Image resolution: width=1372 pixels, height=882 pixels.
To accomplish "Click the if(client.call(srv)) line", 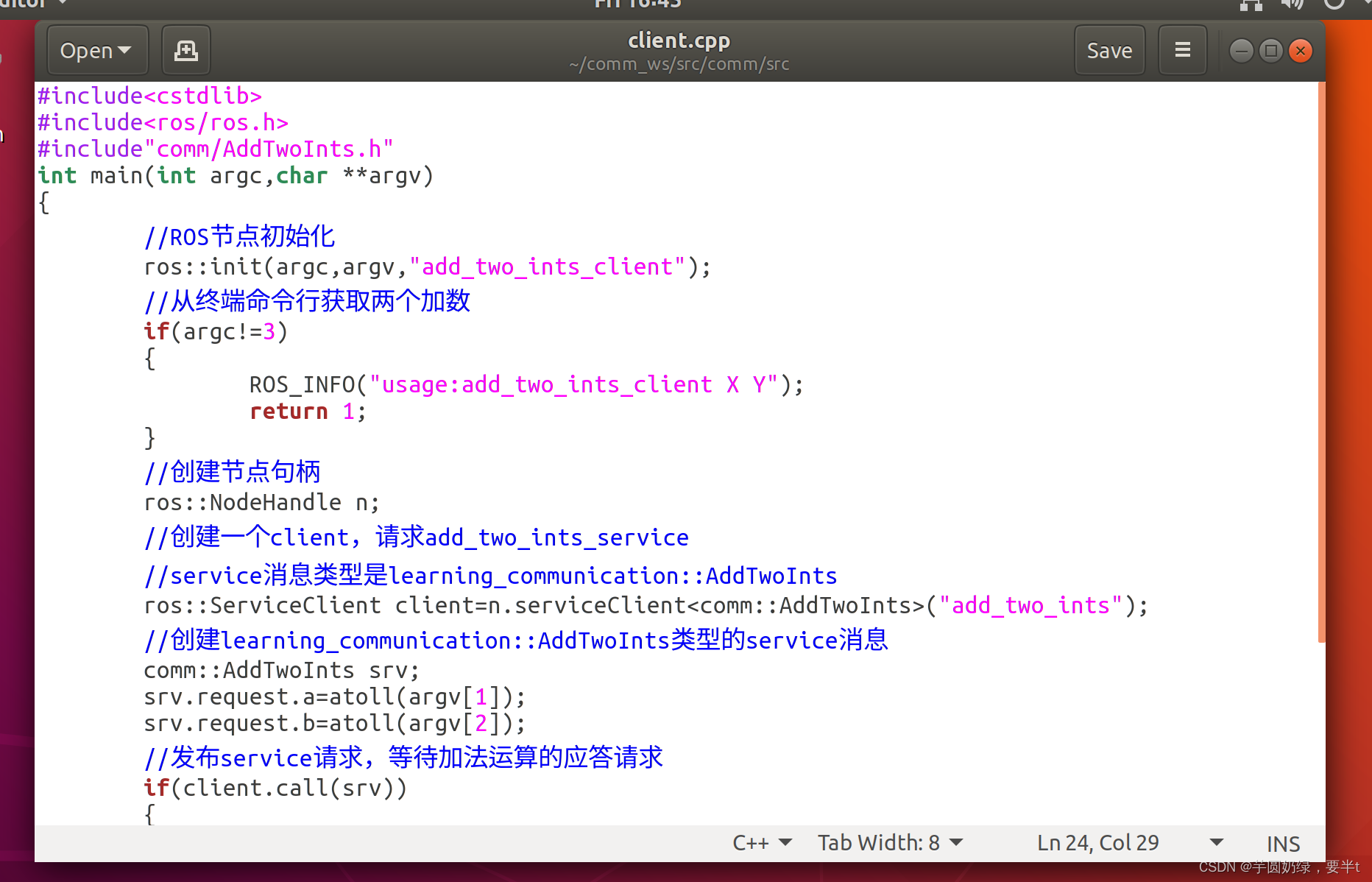I will pyautogui.click(x=275, y=788).
